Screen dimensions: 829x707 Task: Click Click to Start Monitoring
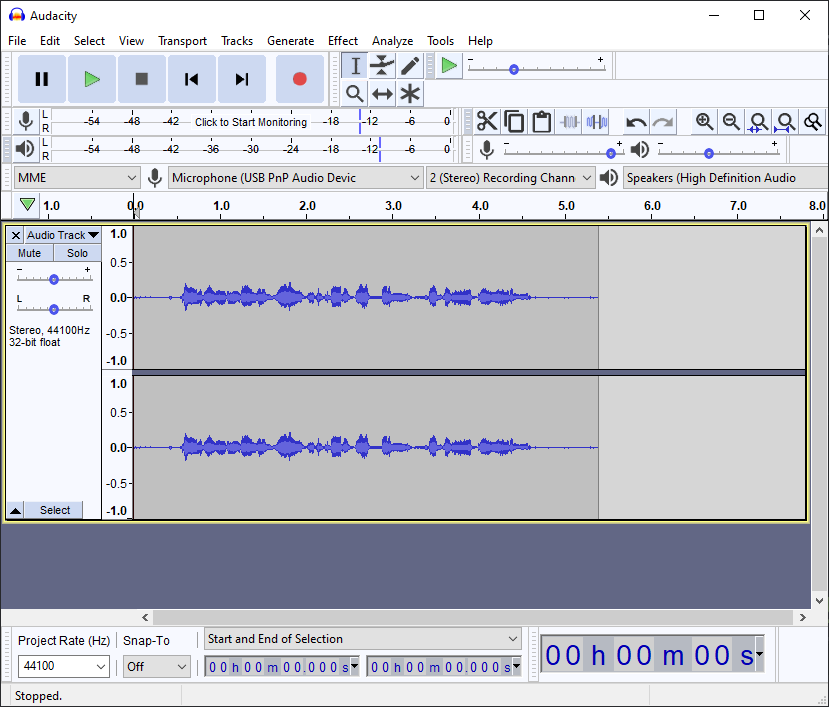(251, 122)
